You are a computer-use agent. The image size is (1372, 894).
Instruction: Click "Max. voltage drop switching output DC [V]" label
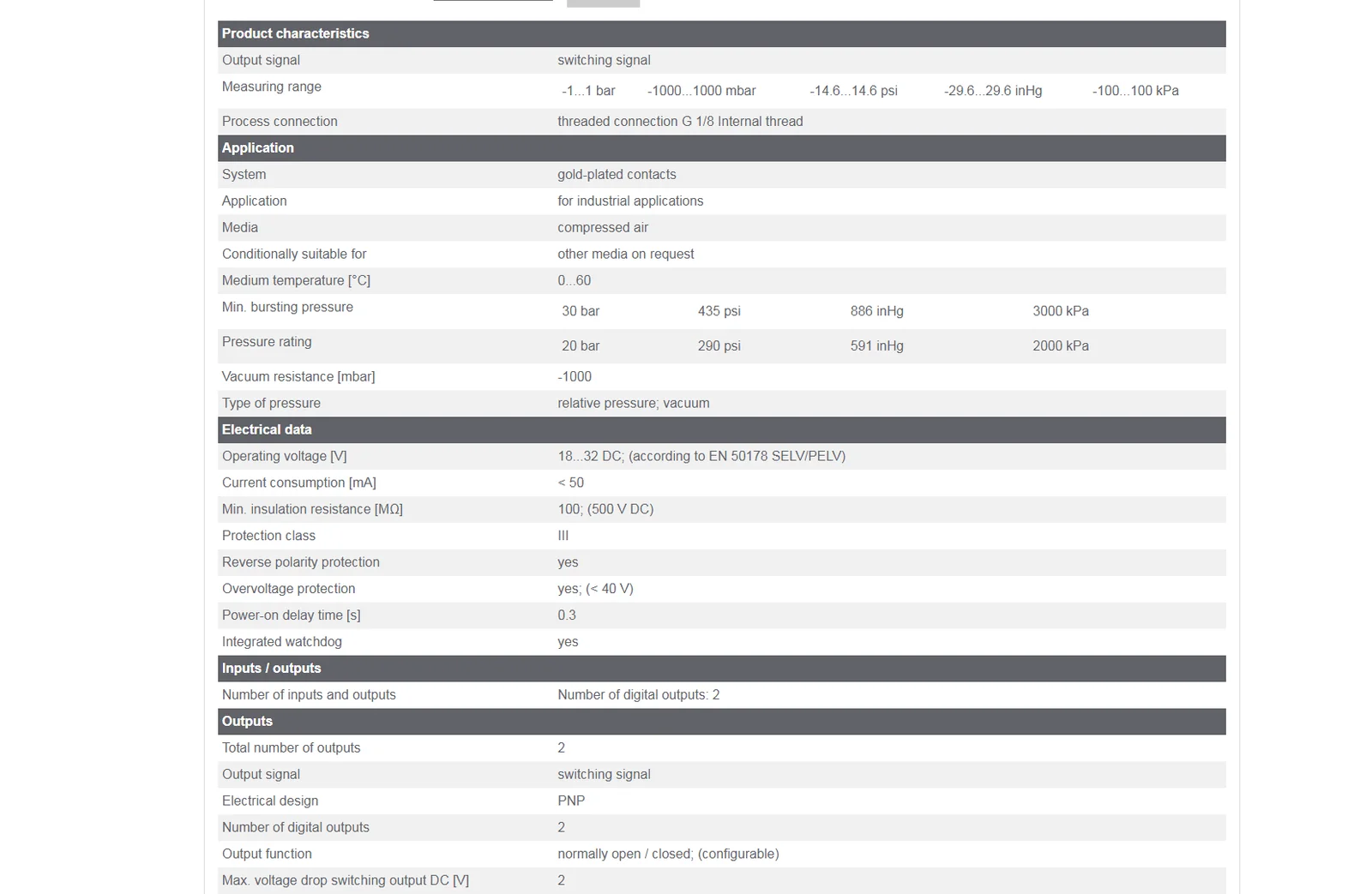(346, 882)
